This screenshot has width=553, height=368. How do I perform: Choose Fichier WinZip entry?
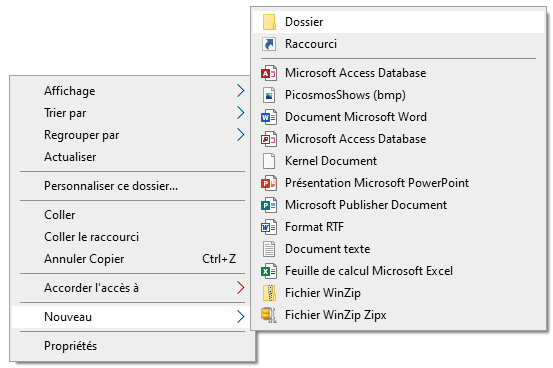[x=399, y=293]
